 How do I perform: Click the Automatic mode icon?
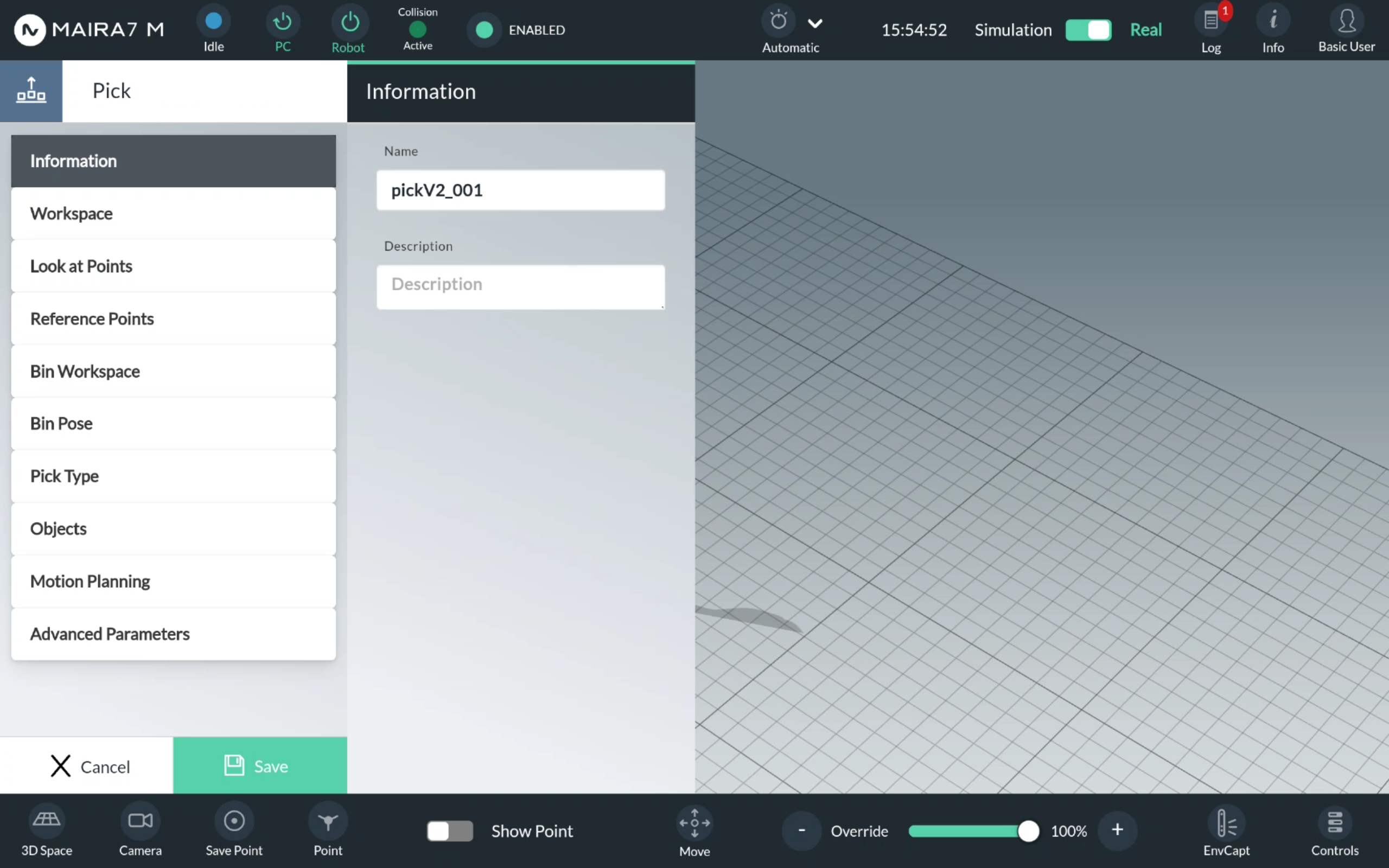coord(778,21)
